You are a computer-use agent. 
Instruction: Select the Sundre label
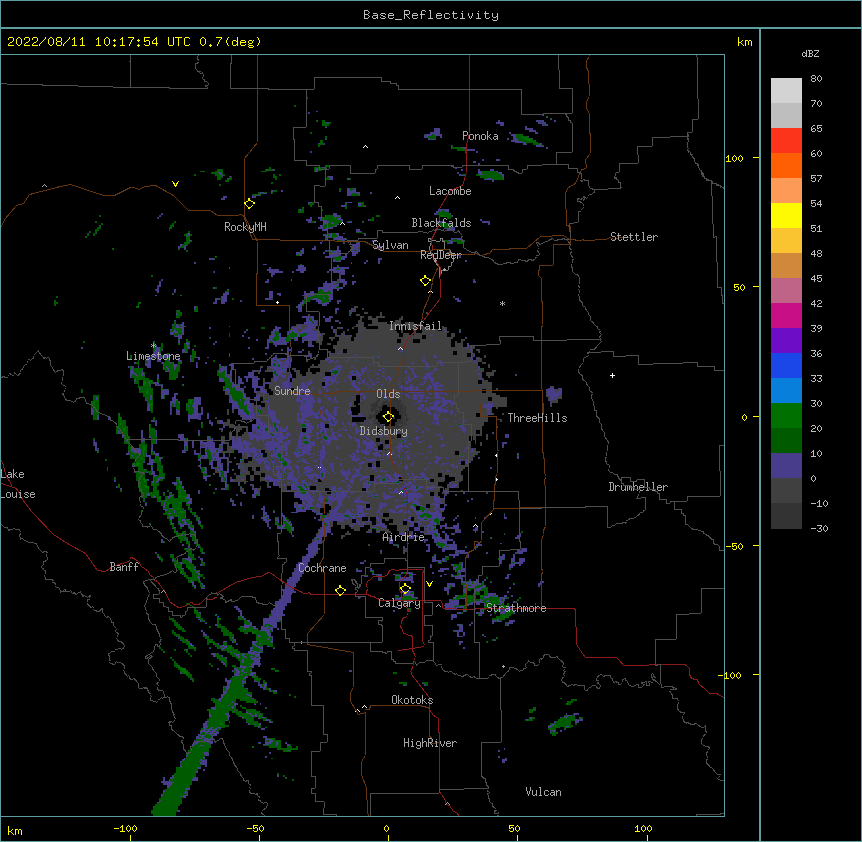point(292,391)
